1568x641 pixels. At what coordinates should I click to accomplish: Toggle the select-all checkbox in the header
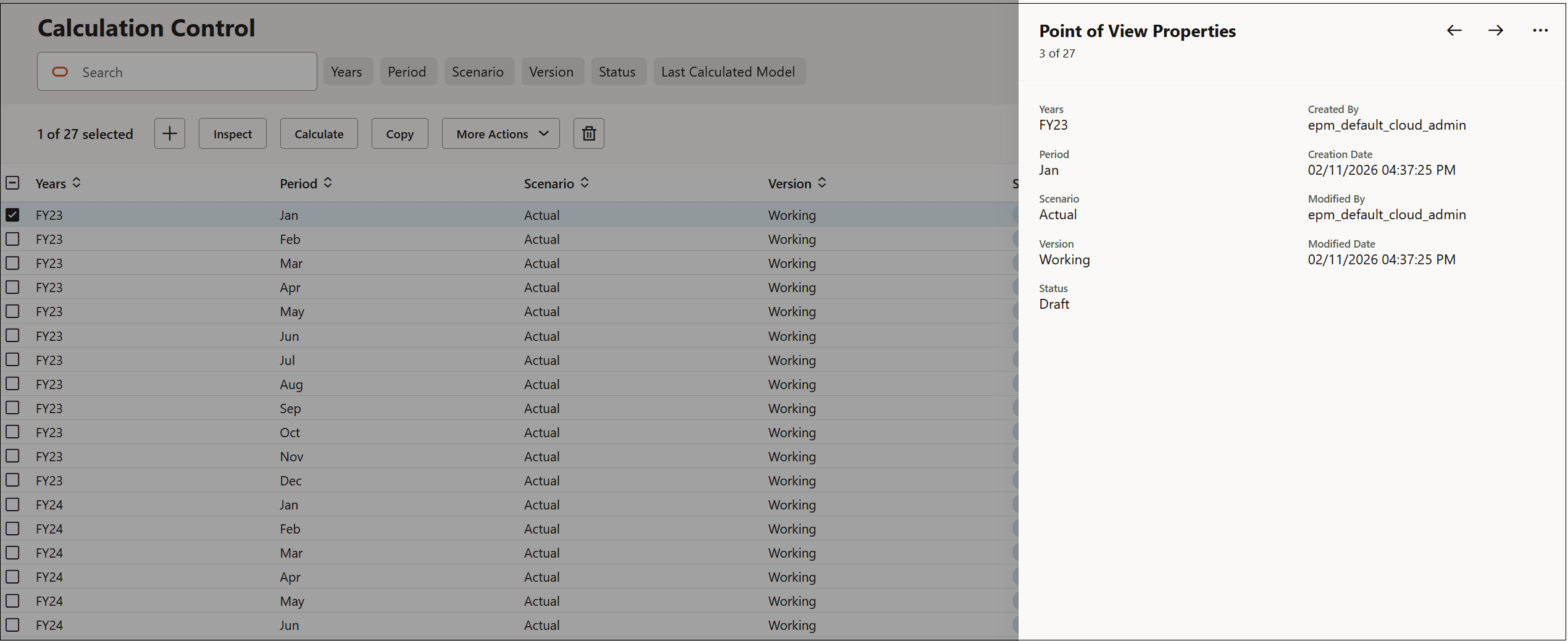(12, 183)
